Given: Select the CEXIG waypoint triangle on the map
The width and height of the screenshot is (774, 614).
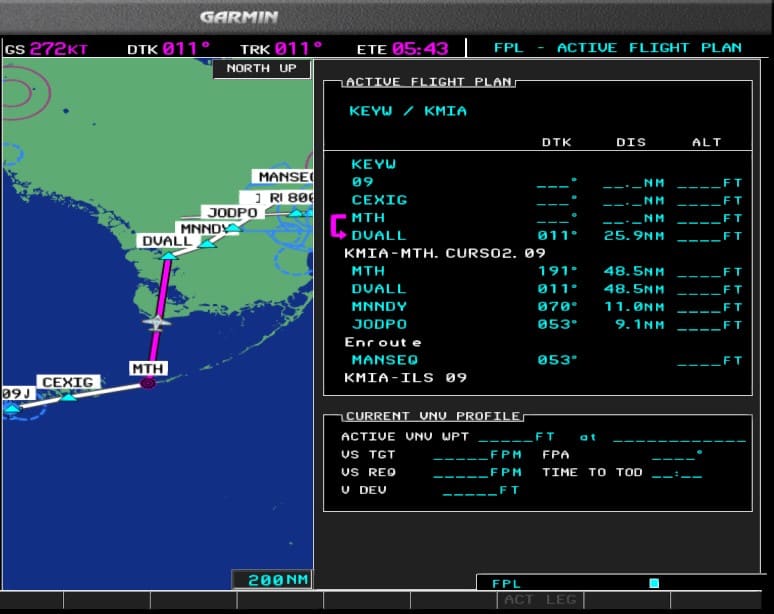Looking at the screenshot, I should tap(67, 396).
